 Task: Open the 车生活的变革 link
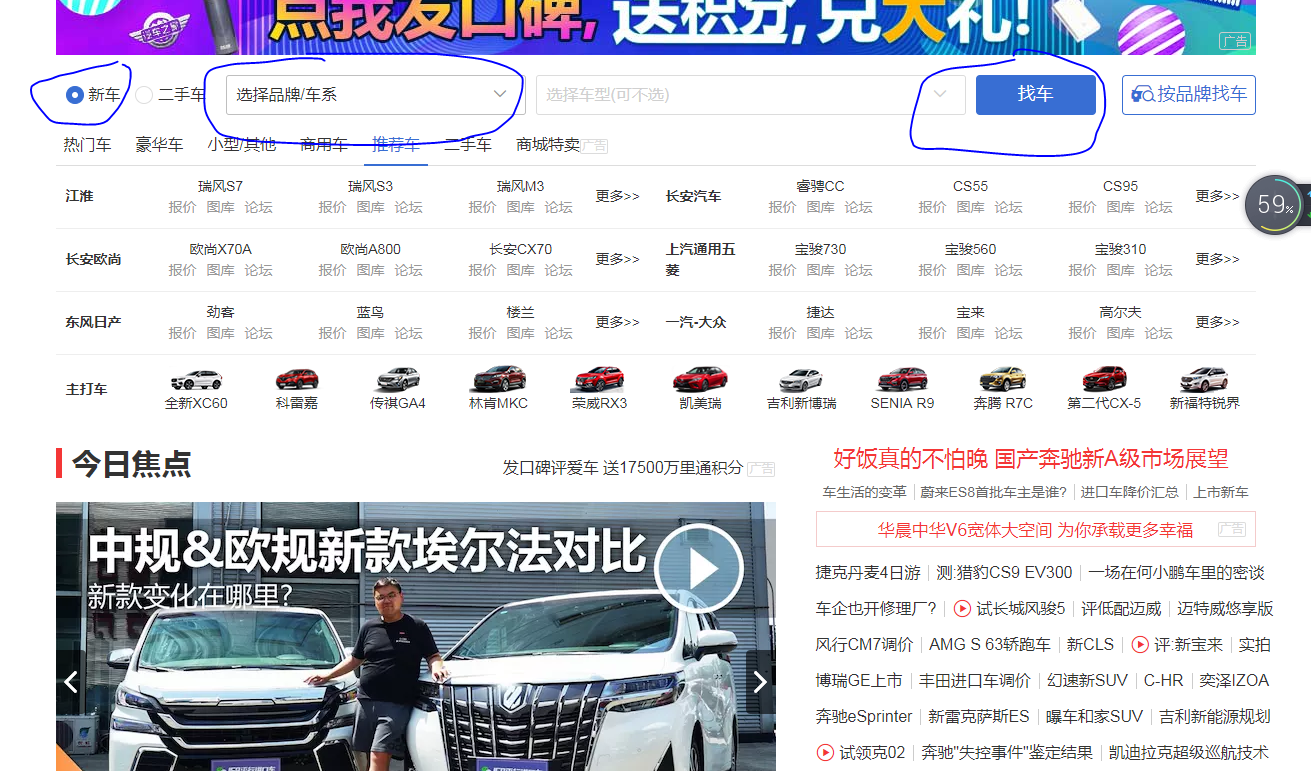tap(864, 492)
